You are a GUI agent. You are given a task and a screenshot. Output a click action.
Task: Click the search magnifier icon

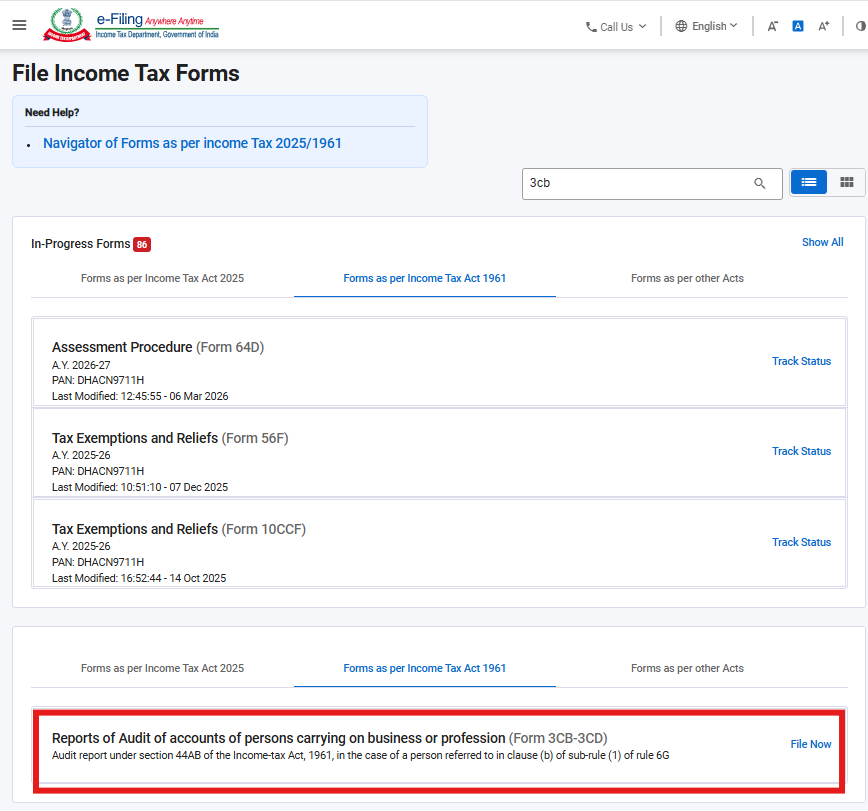(760, 183)
